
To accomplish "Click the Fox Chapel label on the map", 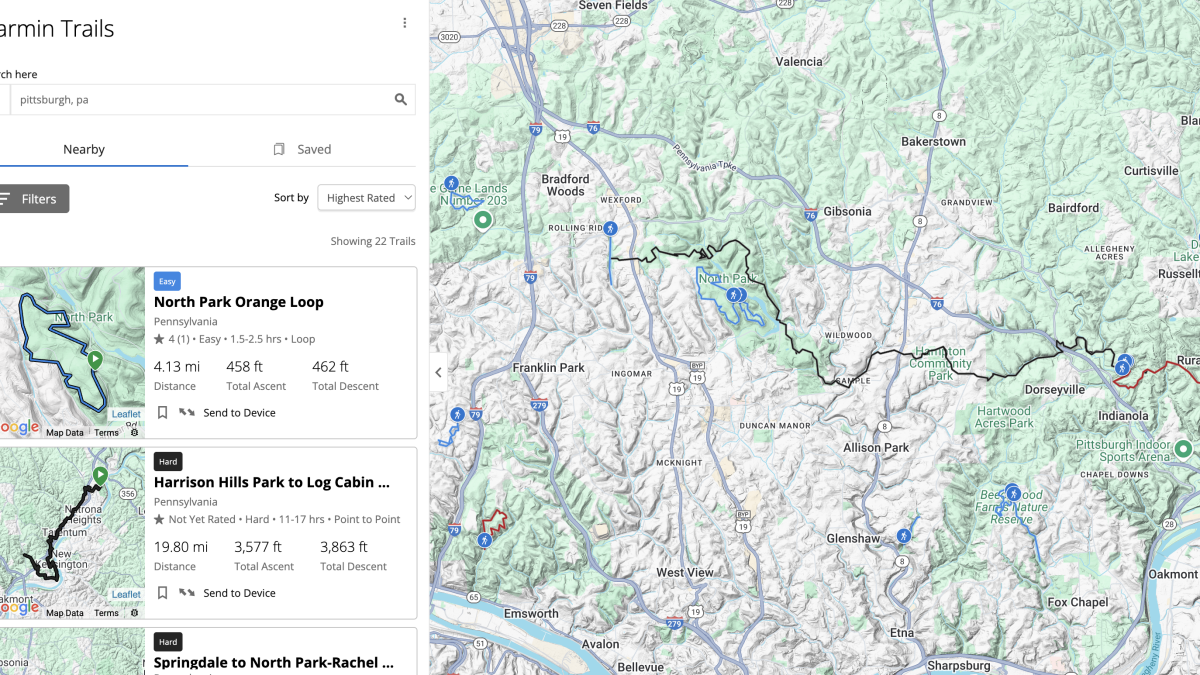I will 1076,602.
